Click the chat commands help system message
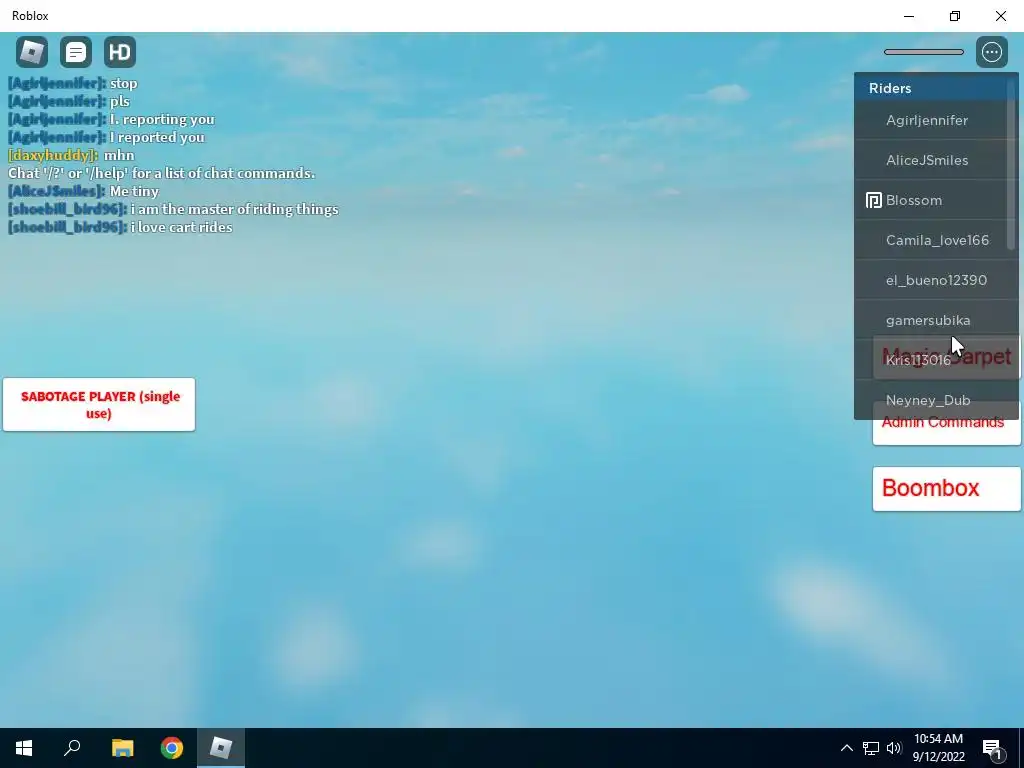Image resolution: width=1024 pixels, height=768 pixels. pyautogui.click(x=161, y=173)
